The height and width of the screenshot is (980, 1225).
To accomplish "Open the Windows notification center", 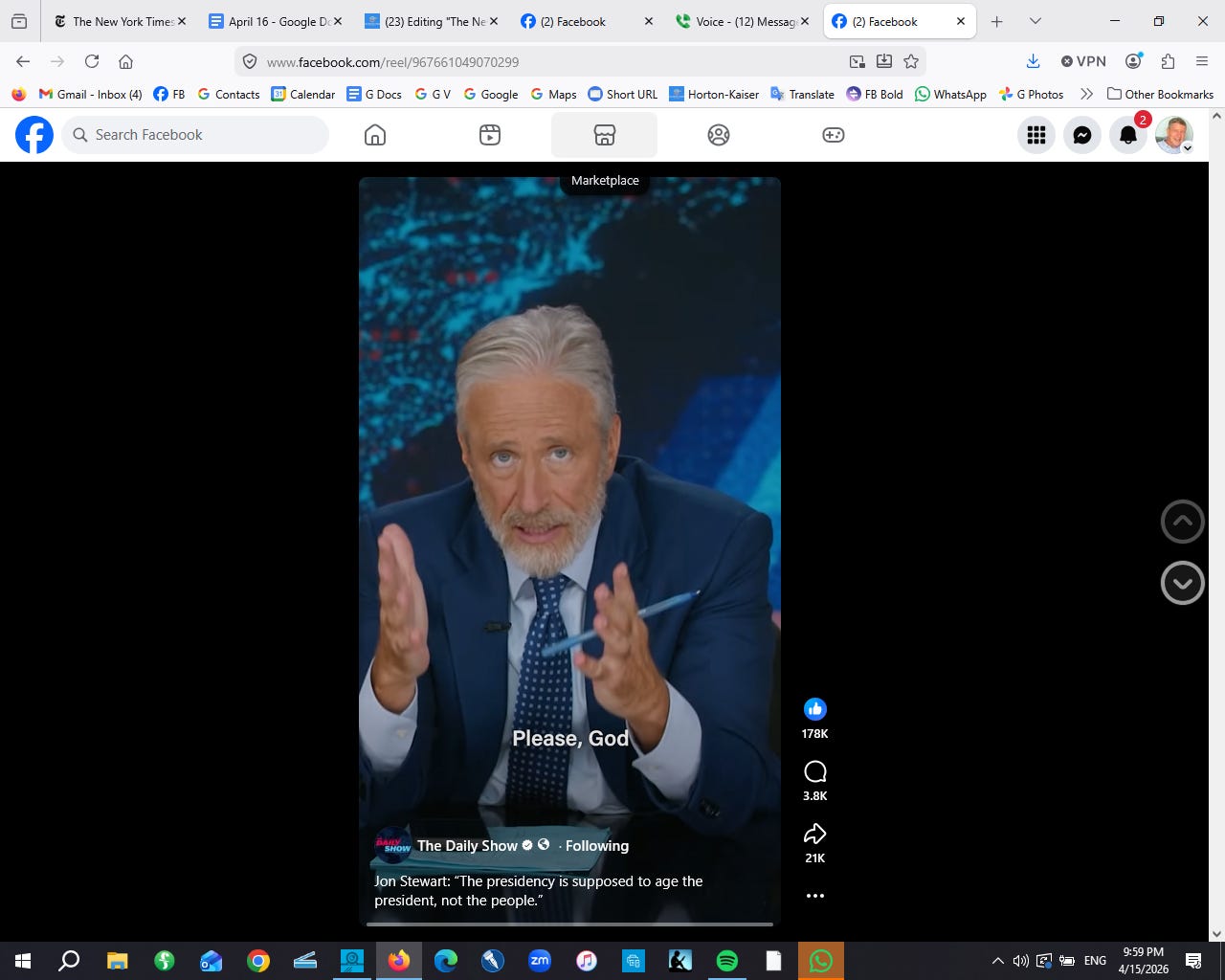I will tap(1193, 961).
